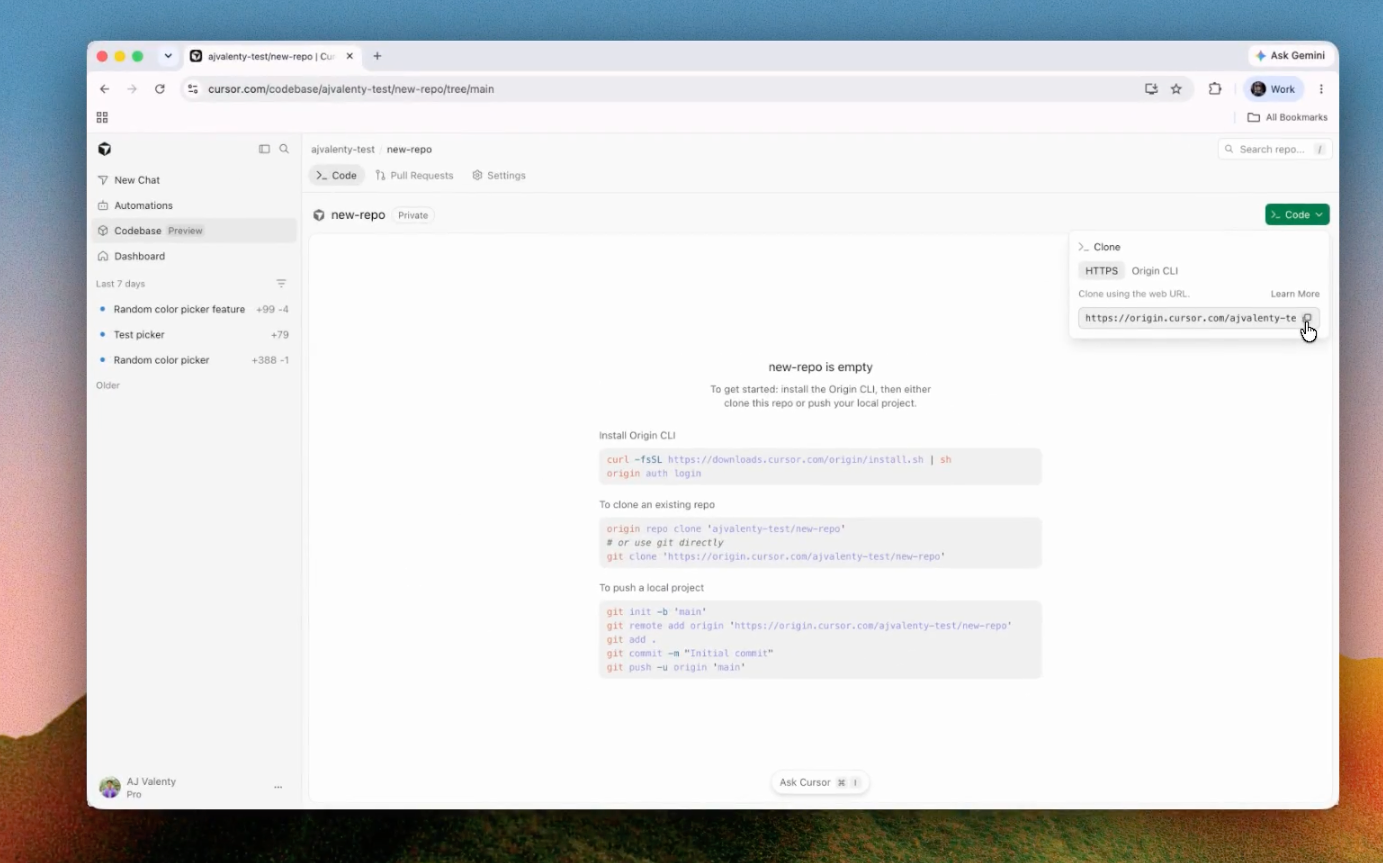Switch to the Code tab
1383x863 pixels.
tap(336, 175)
